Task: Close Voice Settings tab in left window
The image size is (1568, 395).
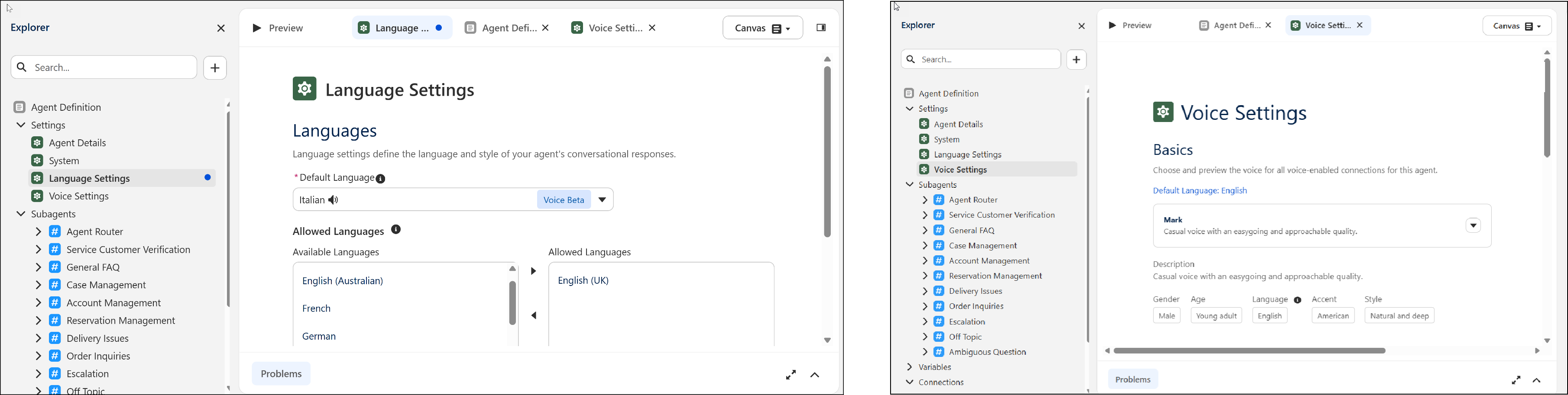Action: click(652, 28)
